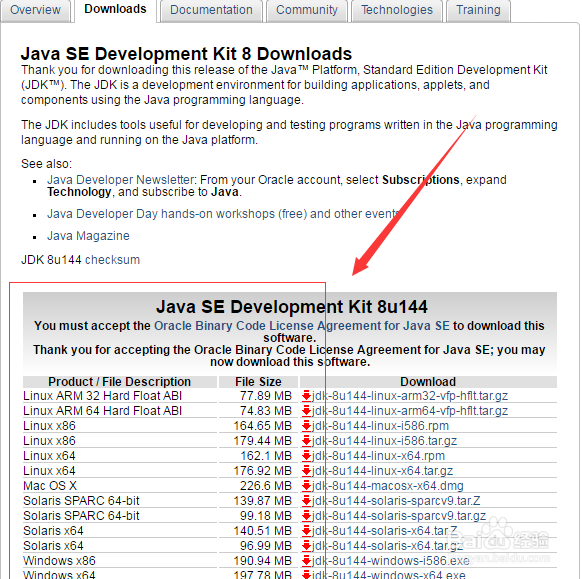
Task: Click the Mac OS X row label
Action: tap(50, 485)
